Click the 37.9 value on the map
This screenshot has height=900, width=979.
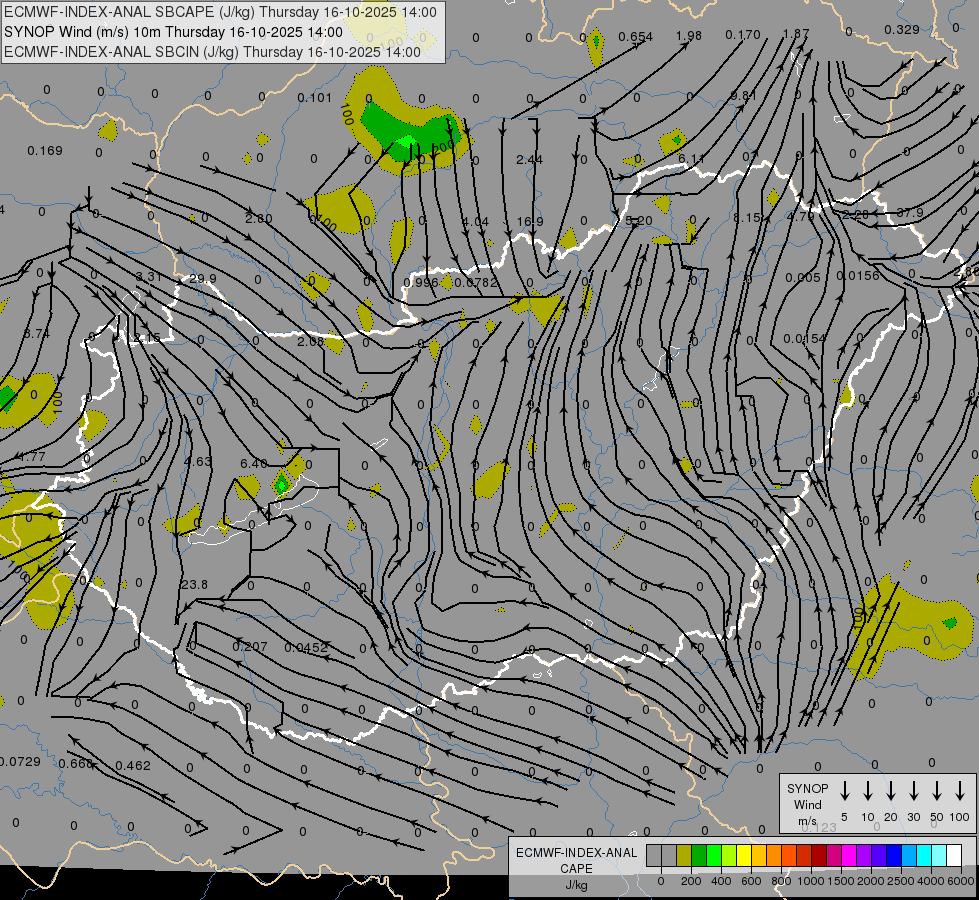(909, 213)
